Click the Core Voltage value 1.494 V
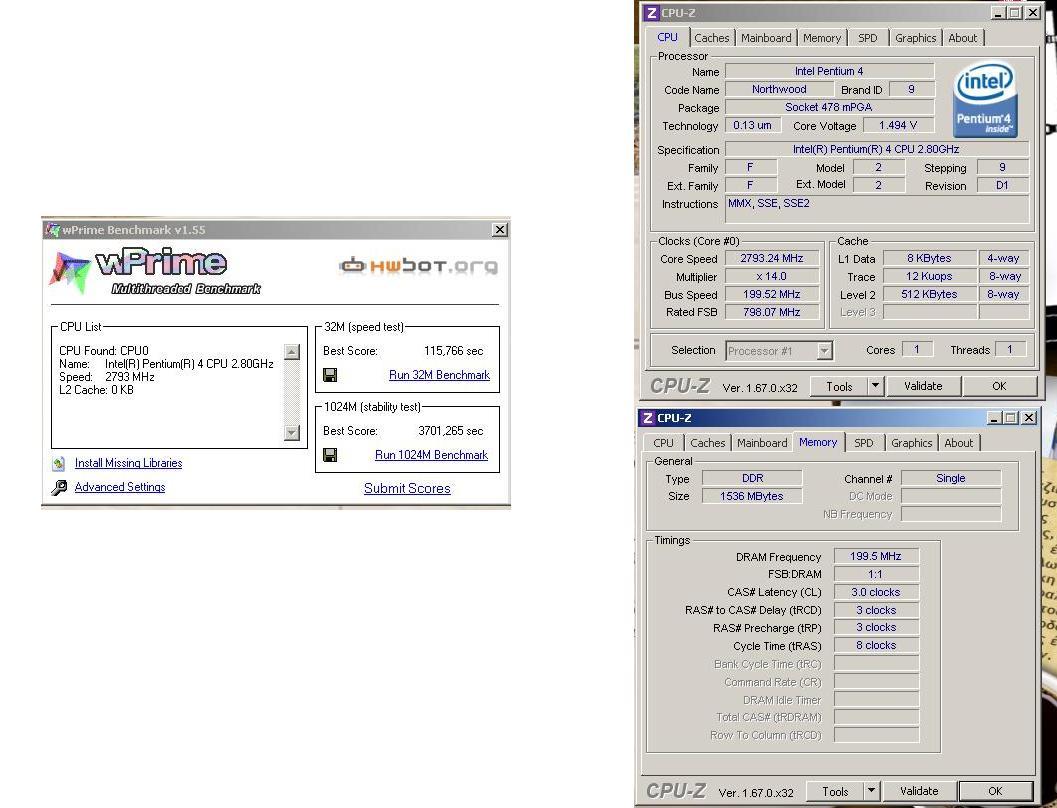1057x808 pixels. (898, 125)
